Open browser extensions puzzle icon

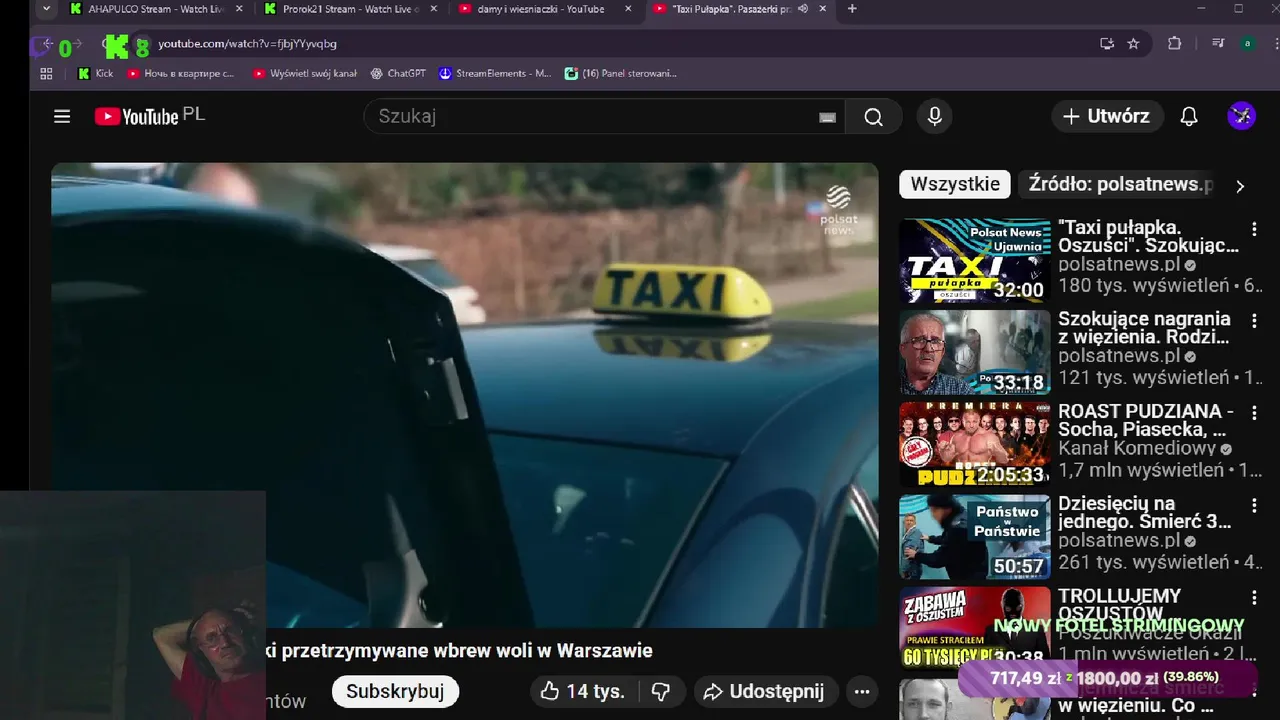coord(1174,44)
